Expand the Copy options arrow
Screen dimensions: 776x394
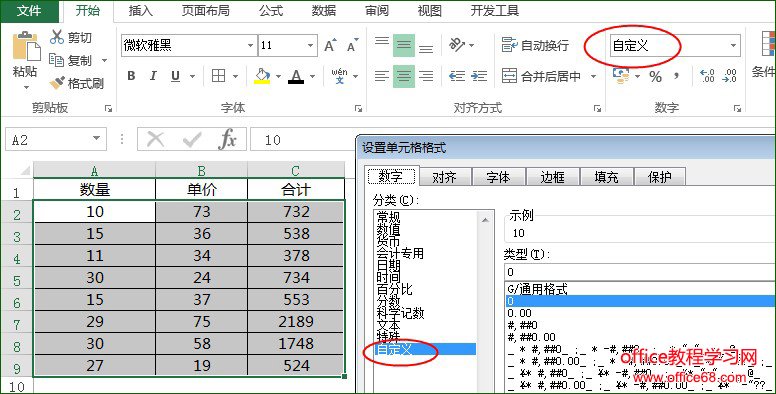(104, 61)
